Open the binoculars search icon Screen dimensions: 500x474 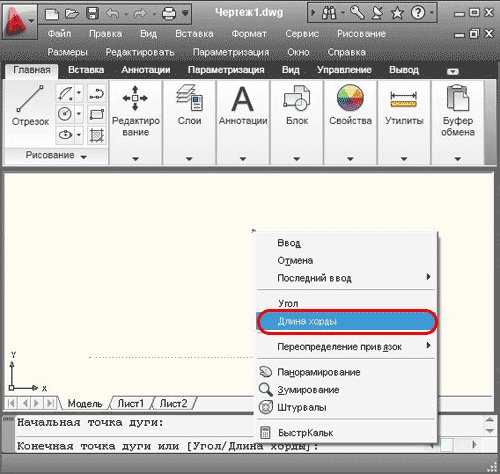329,13
